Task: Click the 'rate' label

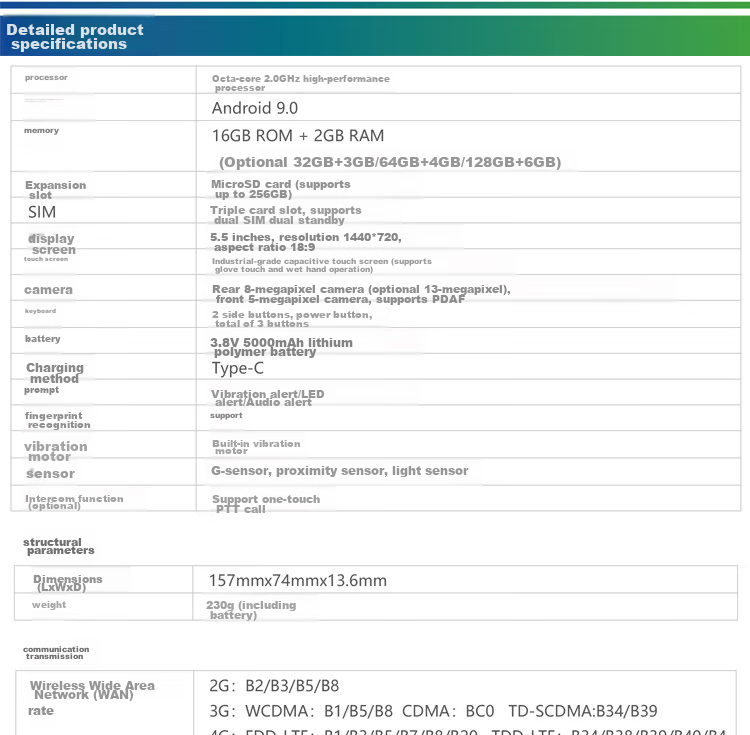Action: coord(41,711)
